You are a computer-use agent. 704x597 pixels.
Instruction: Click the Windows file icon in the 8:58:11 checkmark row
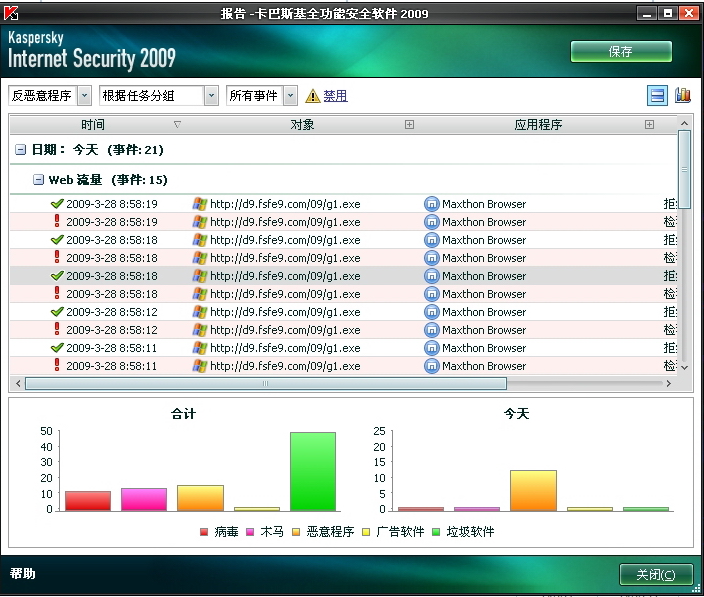[200, 348]
